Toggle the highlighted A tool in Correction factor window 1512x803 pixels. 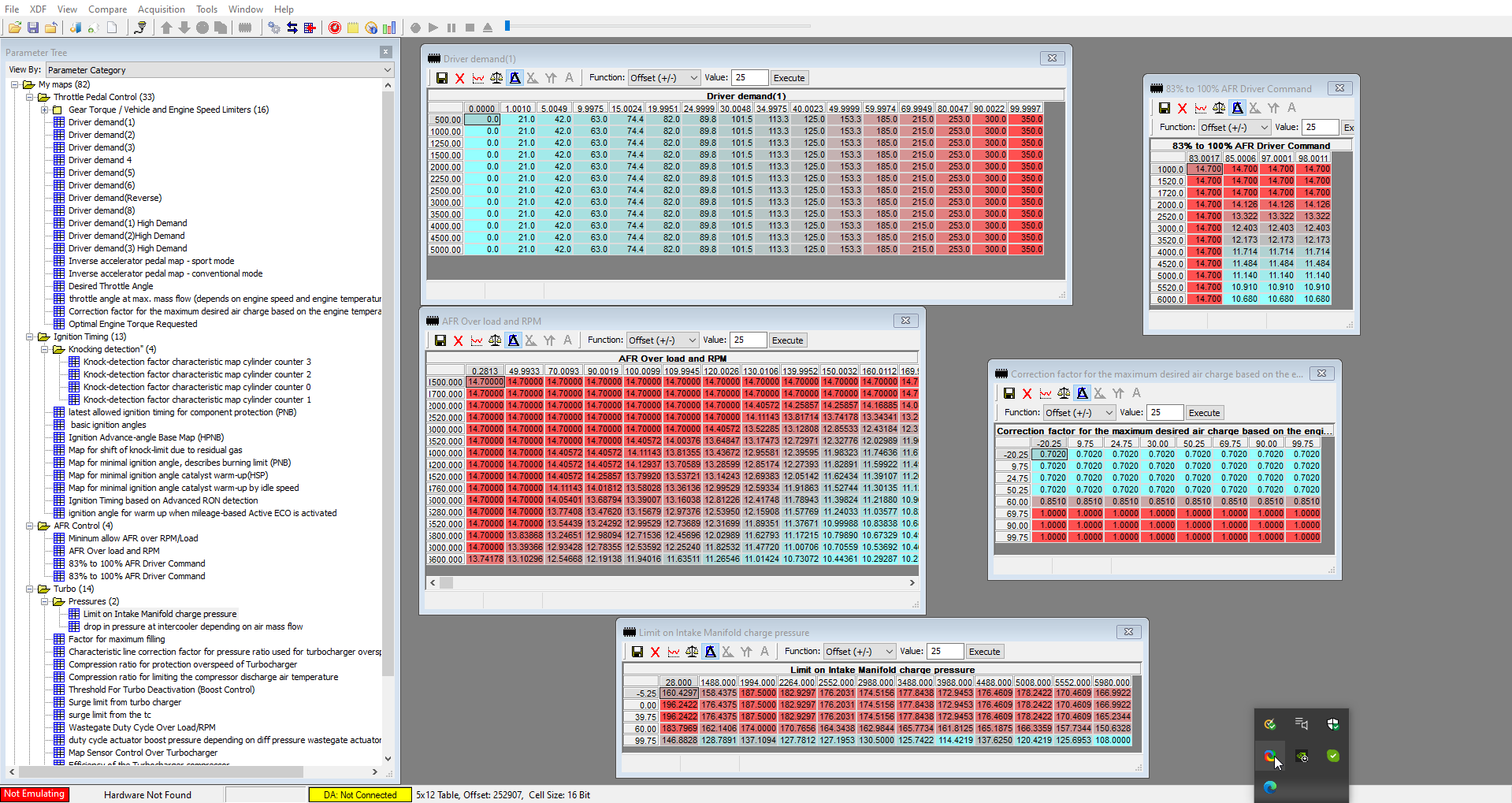tap(1082, 393)
